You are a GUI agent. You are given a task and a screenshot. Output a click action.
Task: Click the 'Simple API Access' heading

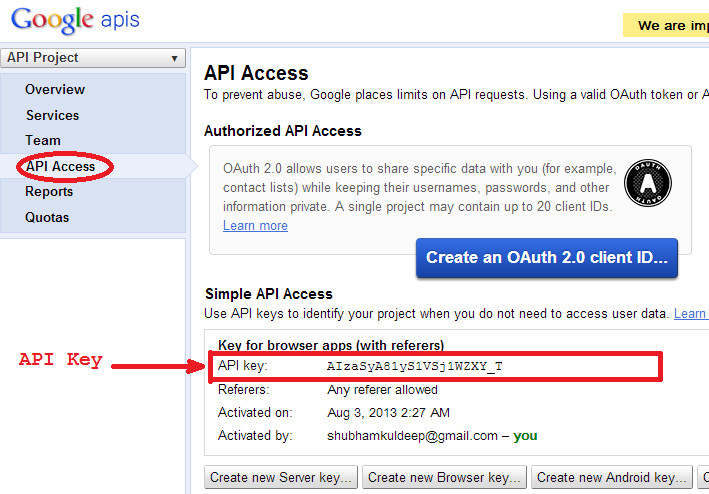(x=269, y=294)
